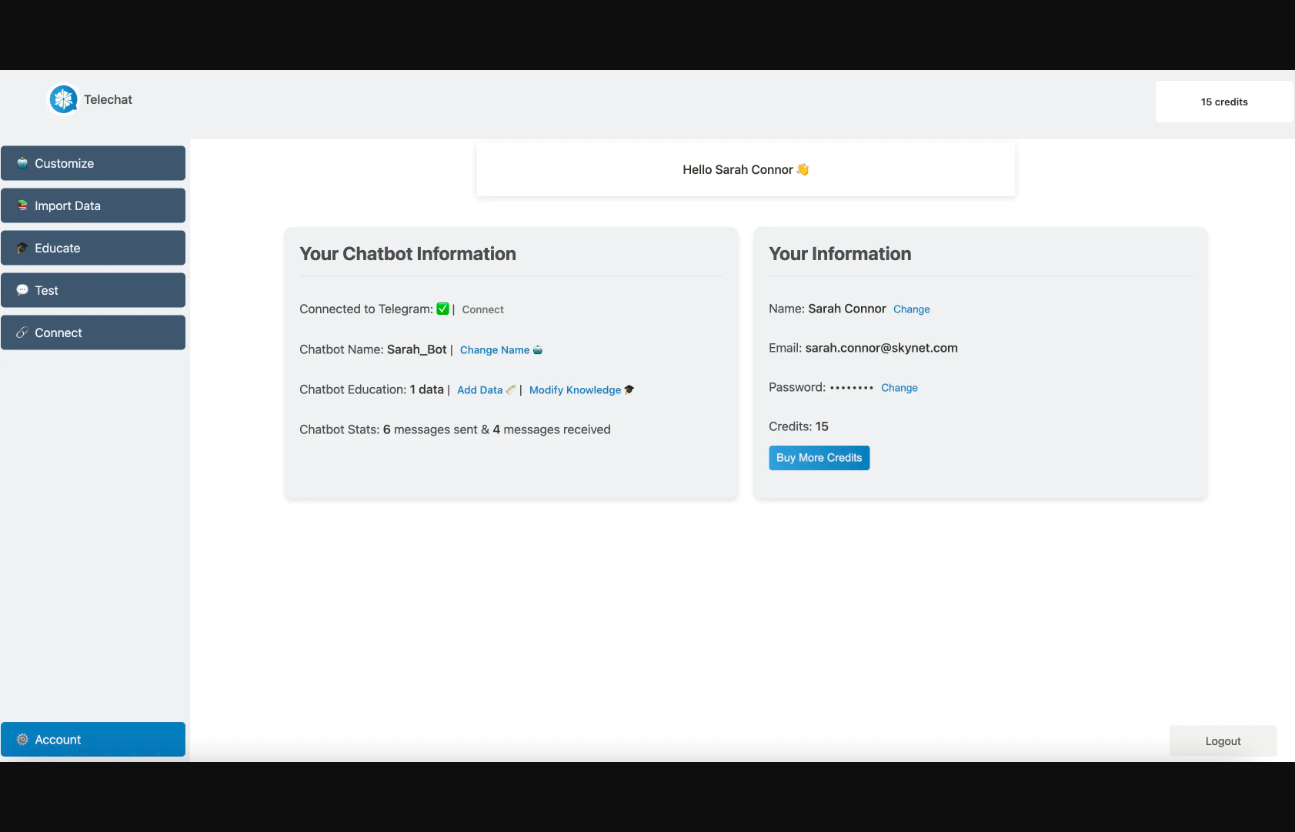
Task: Click the Import Data books icon
Action: [x=22, y=206]
